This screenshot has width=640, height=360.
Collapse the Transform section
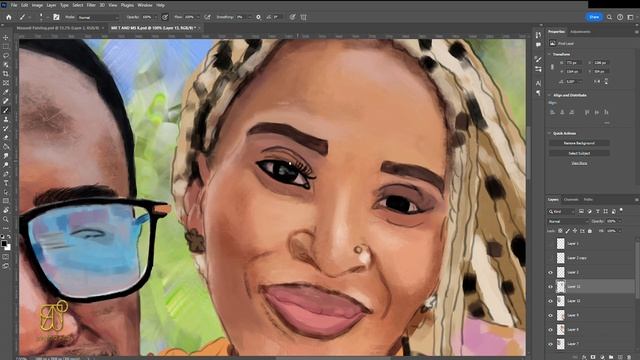coord(549,54)
